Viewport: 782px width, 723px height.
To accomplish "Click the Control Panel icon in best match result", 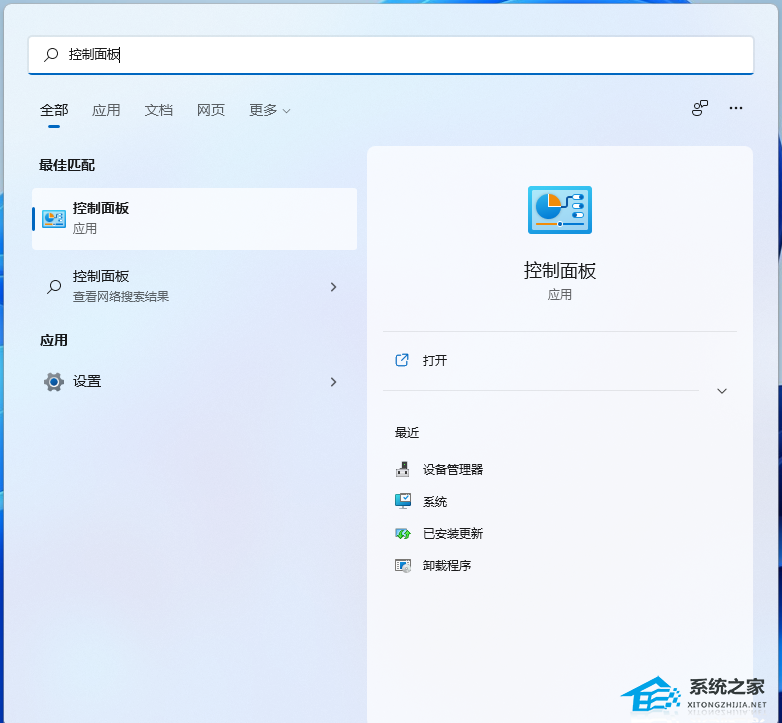I will (53, 218).
